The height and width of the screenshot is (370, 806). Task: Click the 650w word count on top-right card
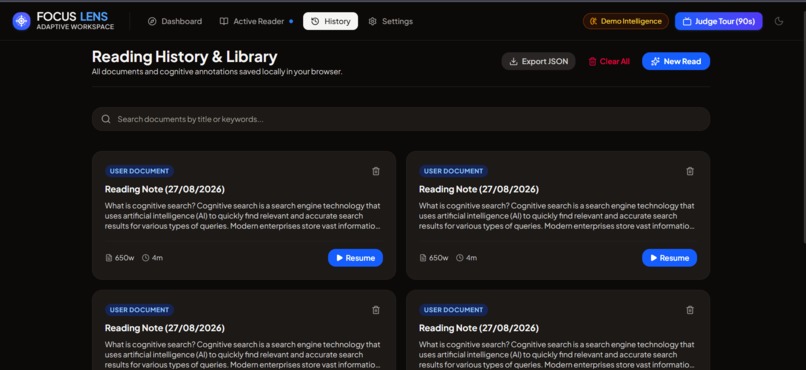pyautogui.click(x=434, y=258)
